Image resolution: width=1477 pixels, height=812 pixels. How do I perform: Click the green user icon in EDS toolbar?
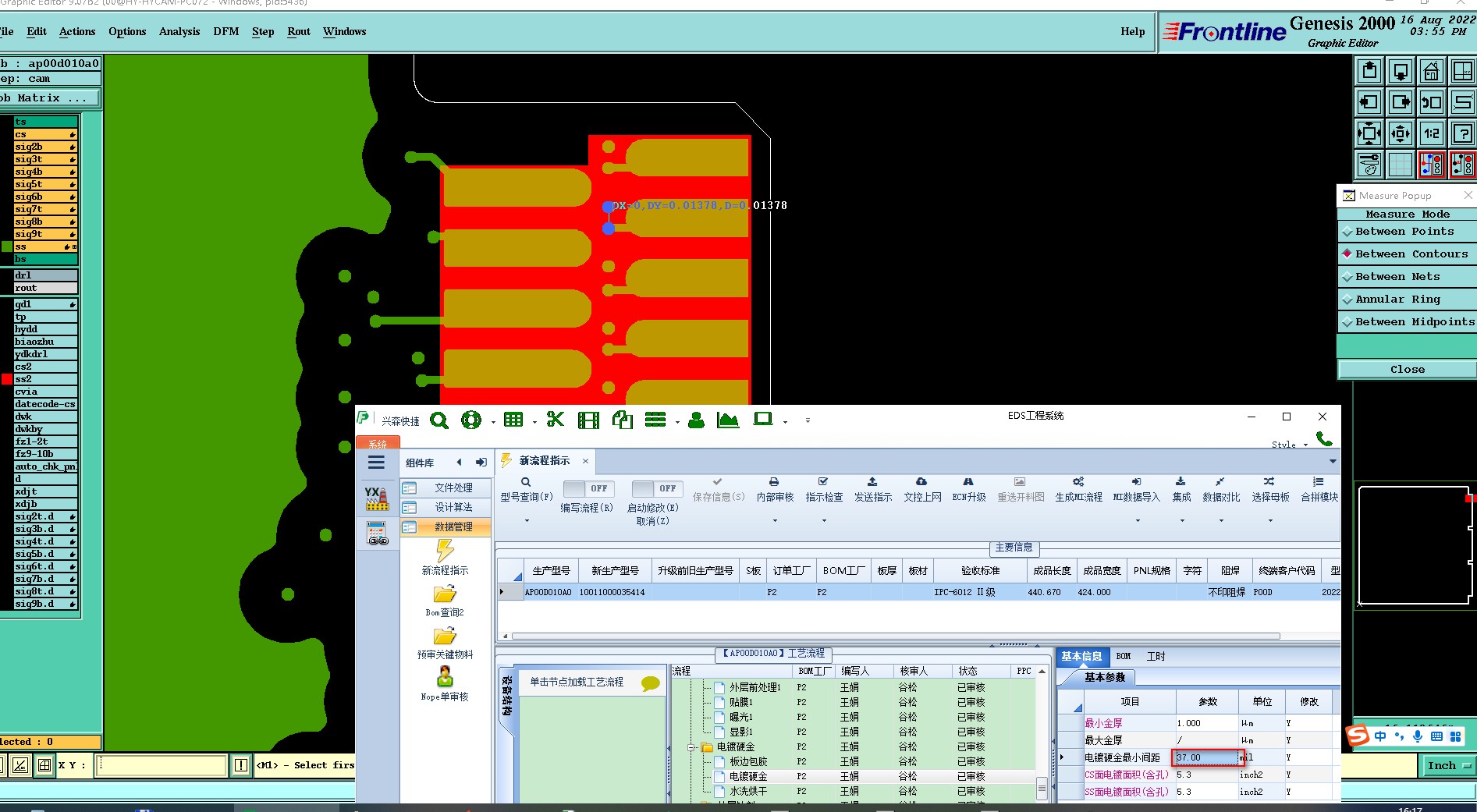click(x=697, y=420)
